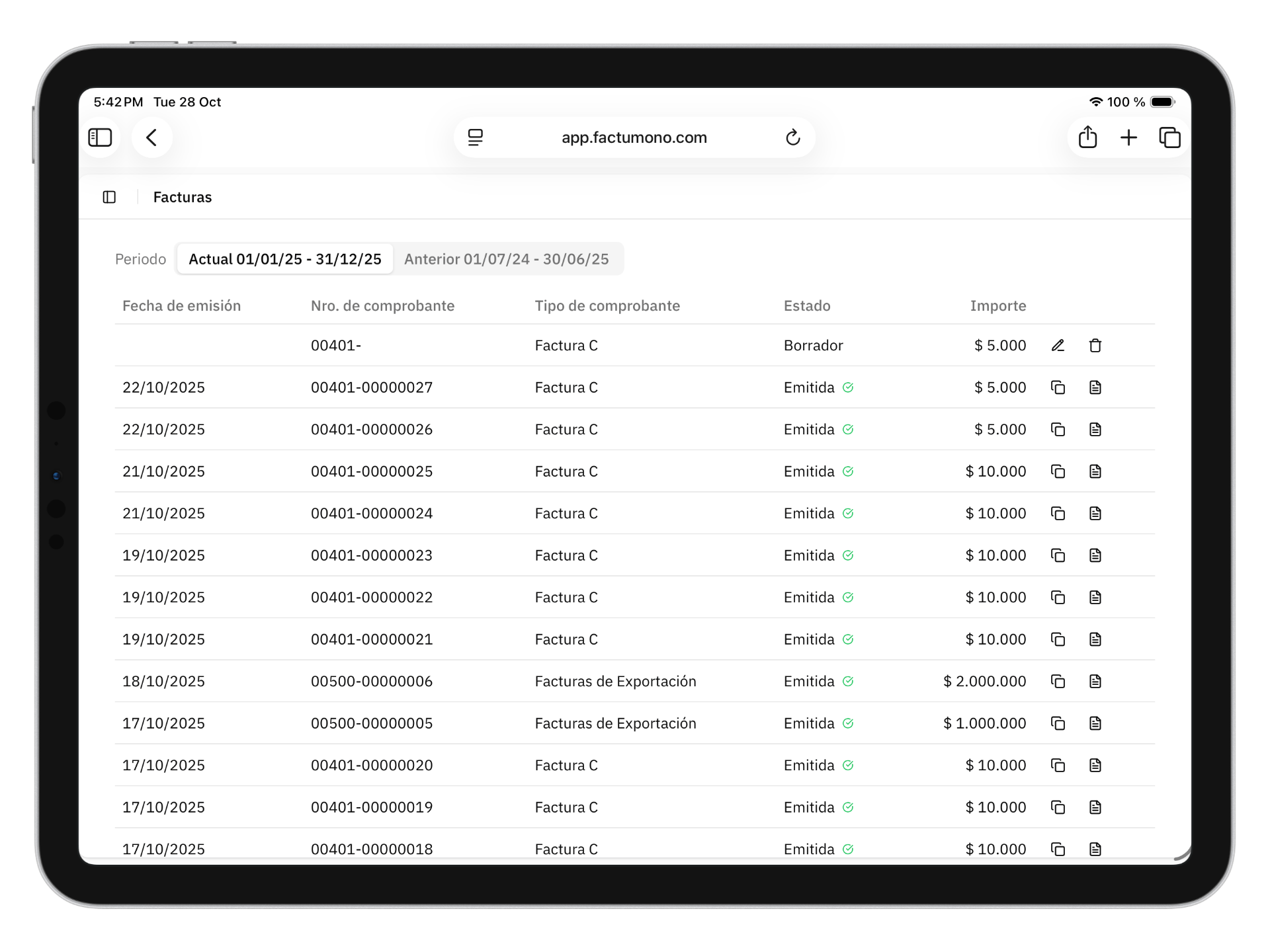Toggle the app sidebar next to Facturas
This screenshot has height=952, width=1270.
(110, 197)
